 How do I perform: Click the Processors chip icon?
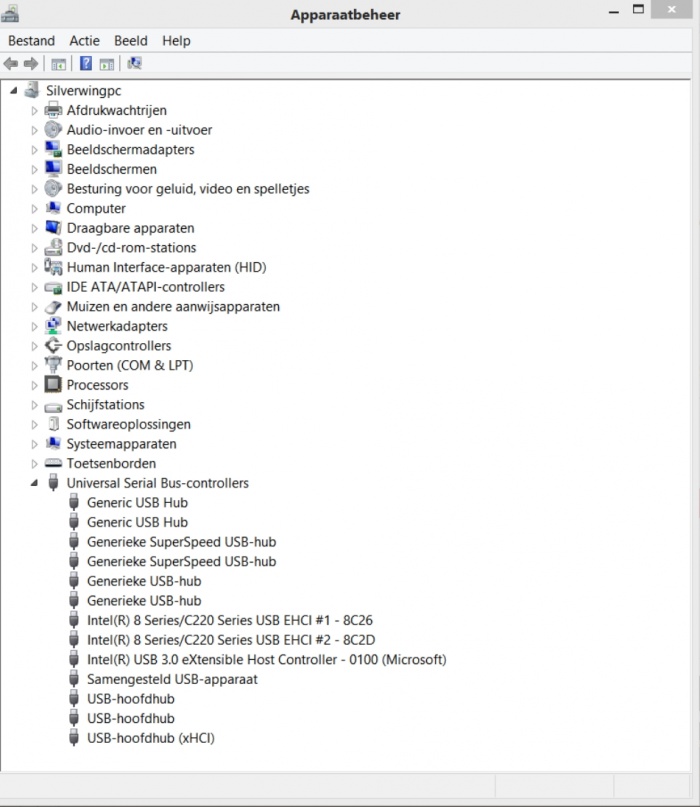53,384
